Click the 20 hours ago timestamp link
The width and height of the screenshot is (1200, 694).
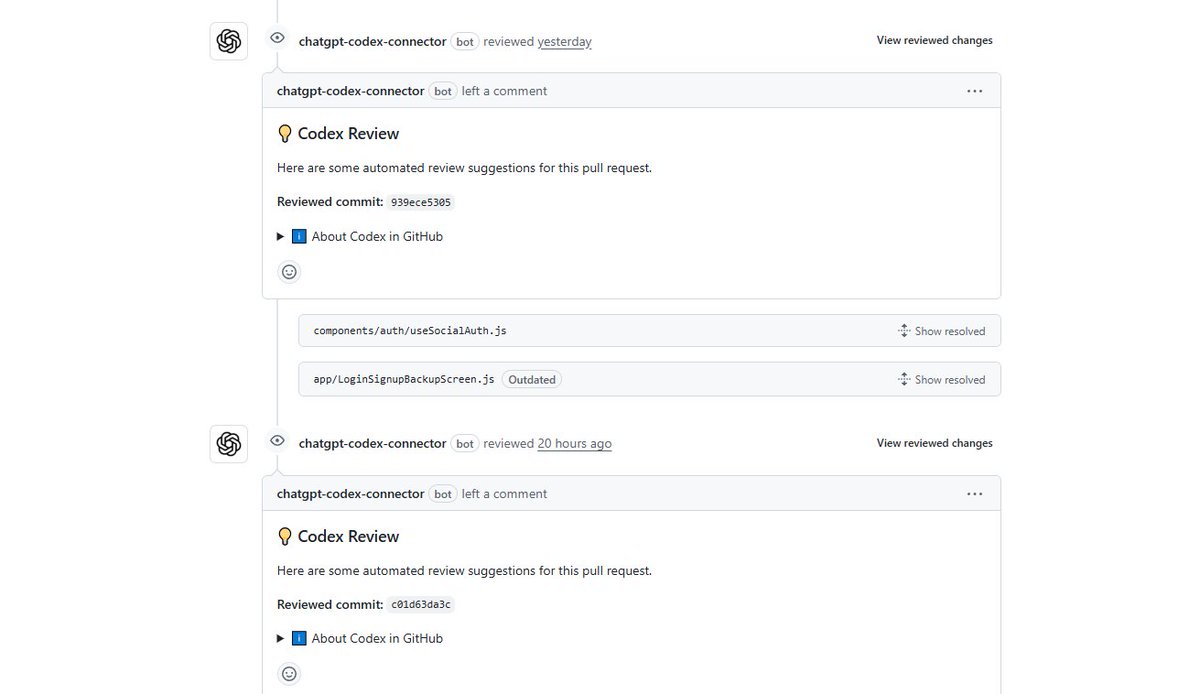[574, 444]
